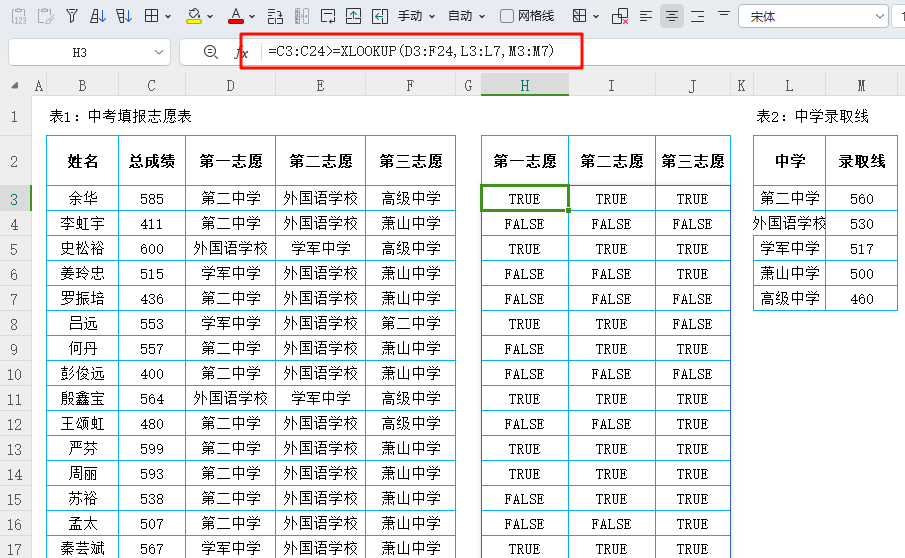
Task: Select the cell with name 周丽
Action: click(83, 474)
